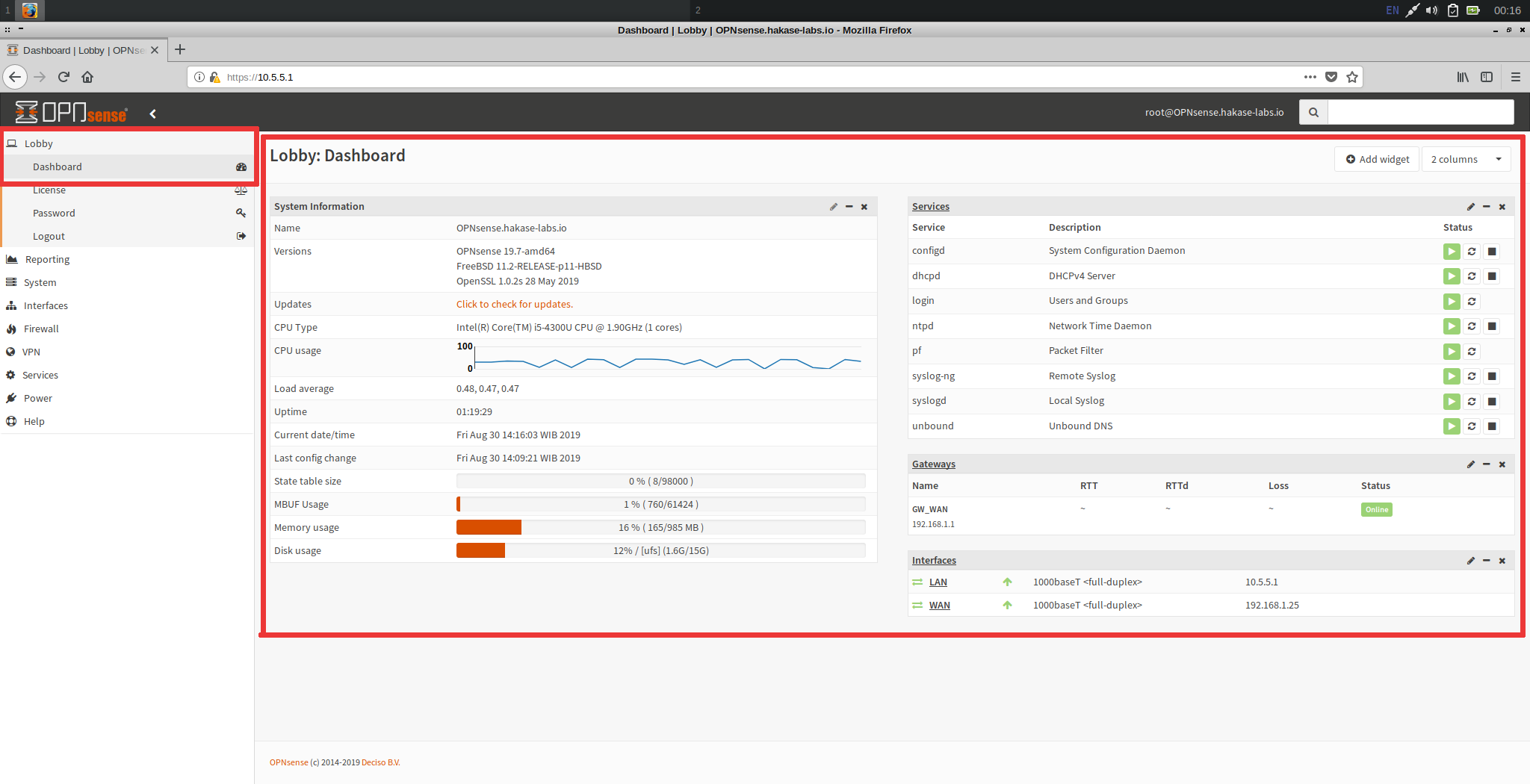The height and width of the screenshot is (784, 1530).
Task: Start the unbound DNS service
Action: pyautogui.click(x=1451, y=426)
